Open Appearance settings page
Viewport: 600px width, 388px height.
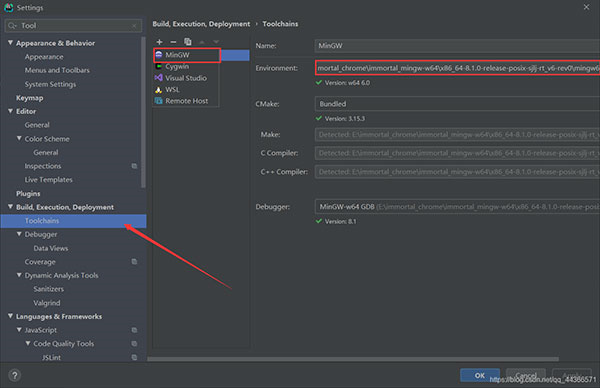pyautogui.click(x=44, y=57)
